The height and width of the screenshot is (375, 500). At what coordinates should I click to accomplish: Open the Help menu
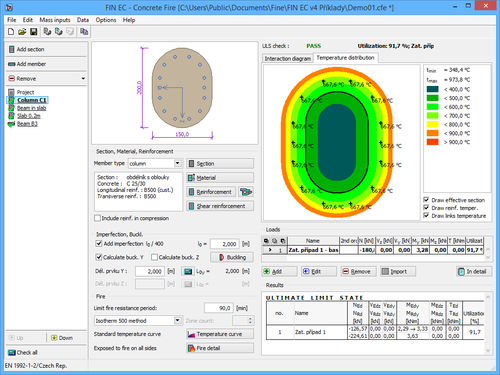pyautogui.click(x=129, y=20)
